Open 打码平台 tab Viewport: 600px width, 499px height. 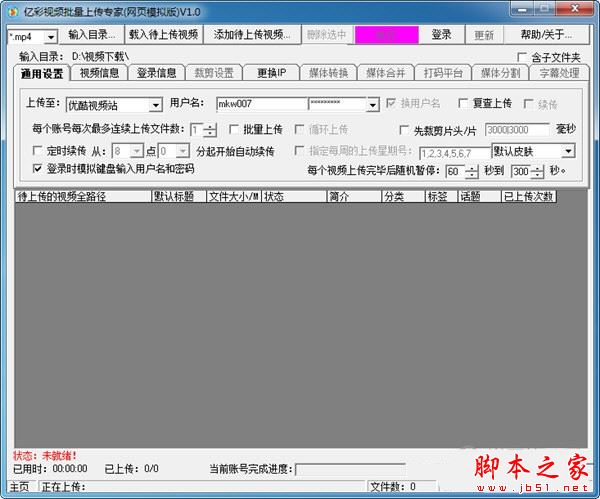[x=443, y=73]
